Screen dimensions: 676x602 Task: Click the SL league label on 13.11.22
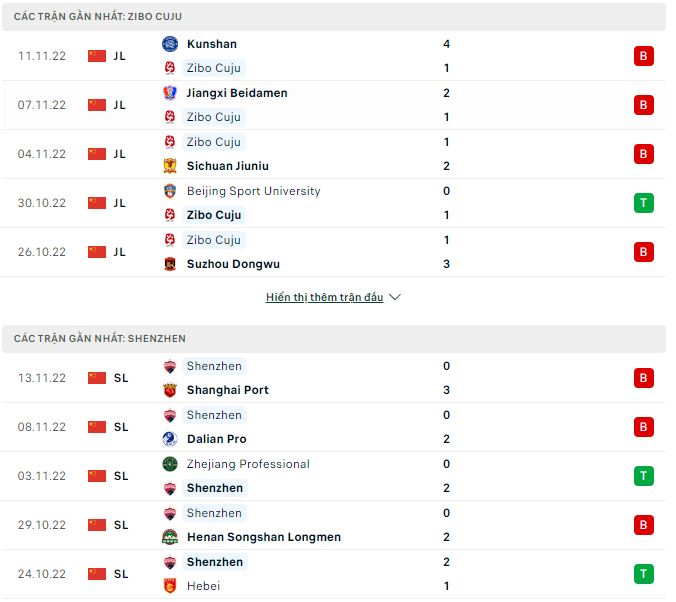coord(121,378)
